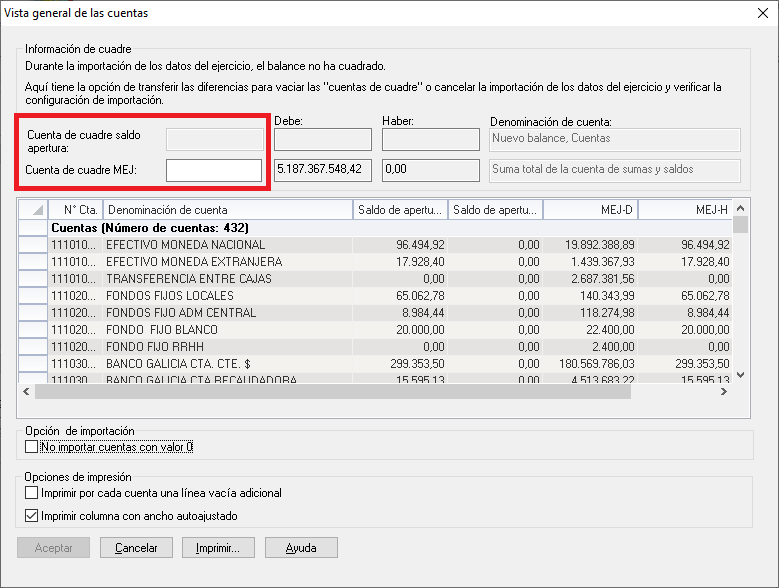Click the Imprimir... button
The width and height of the screenshot is (779, 588).
[218, 547]
